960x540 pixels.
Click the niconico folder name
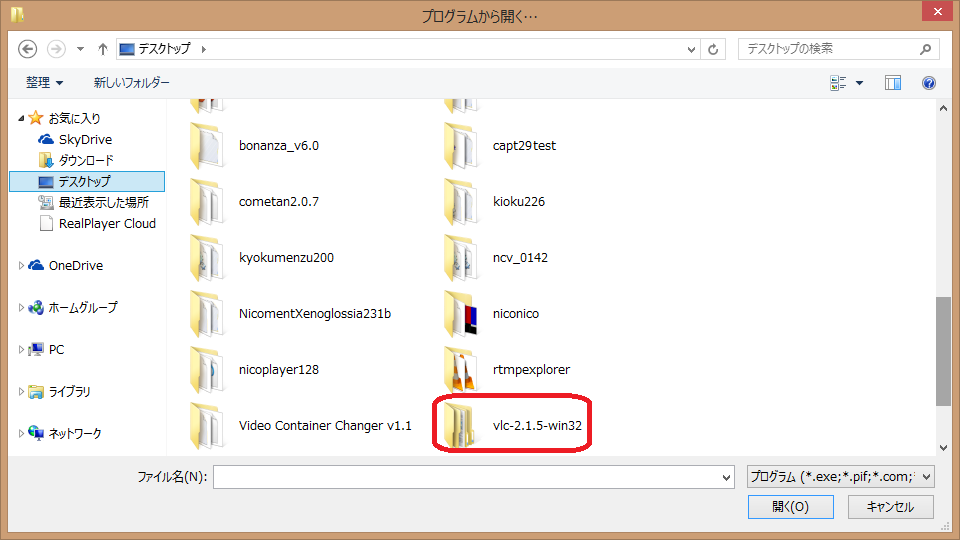pyautogui.click(x=516, y=313)
